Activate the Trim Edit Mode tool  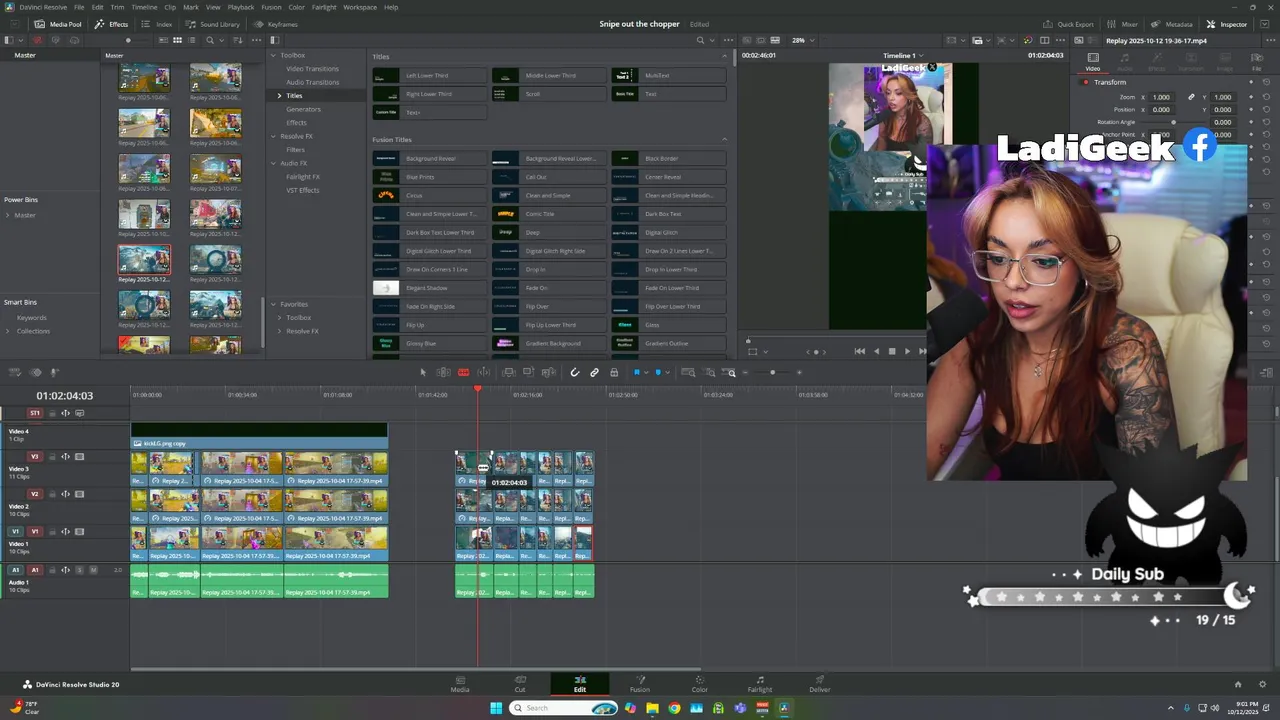point(443,373)
